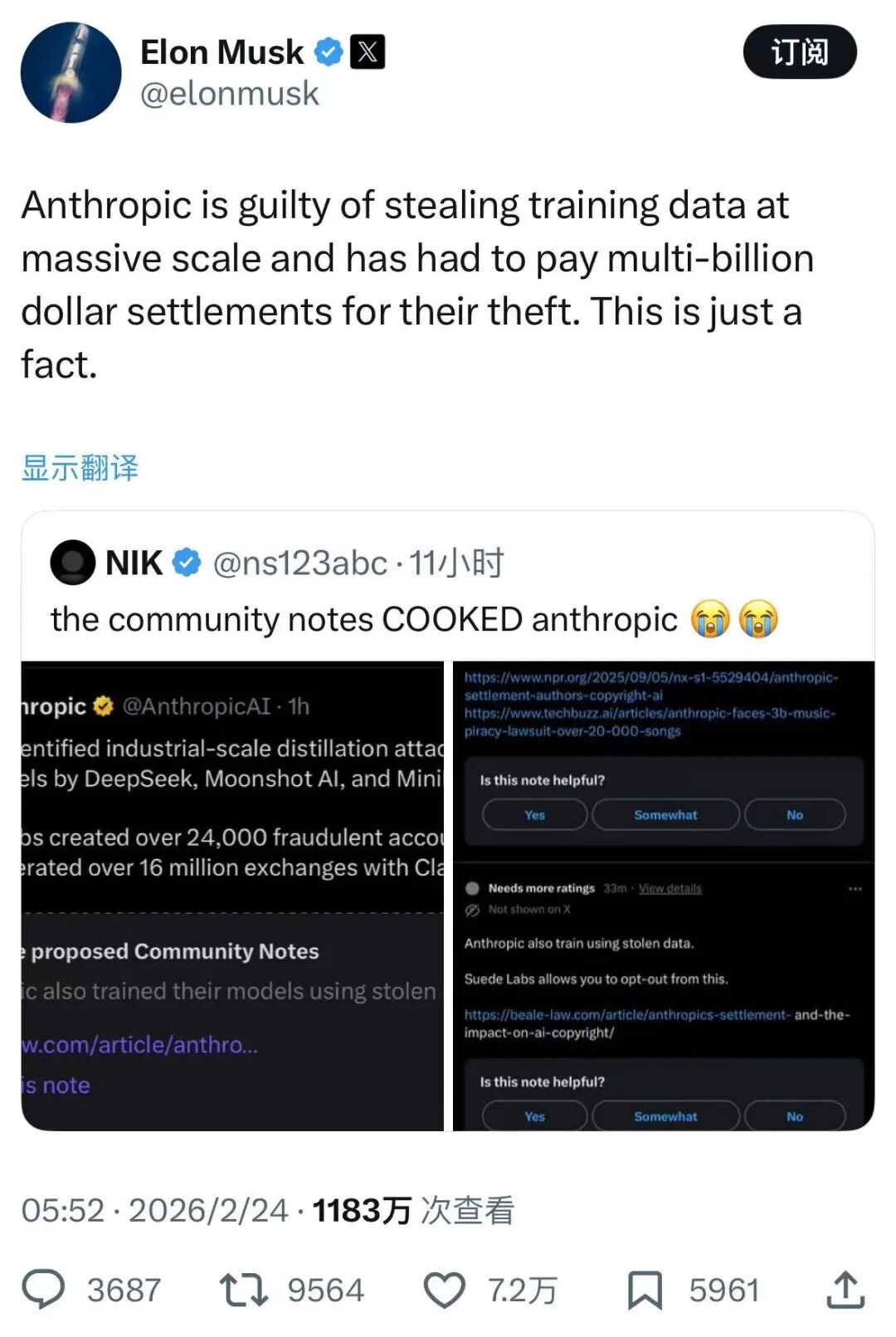Open Elon Musk's rocket profile picture
This screenshot has height=1337, width=896.
(x=71, y=72)
